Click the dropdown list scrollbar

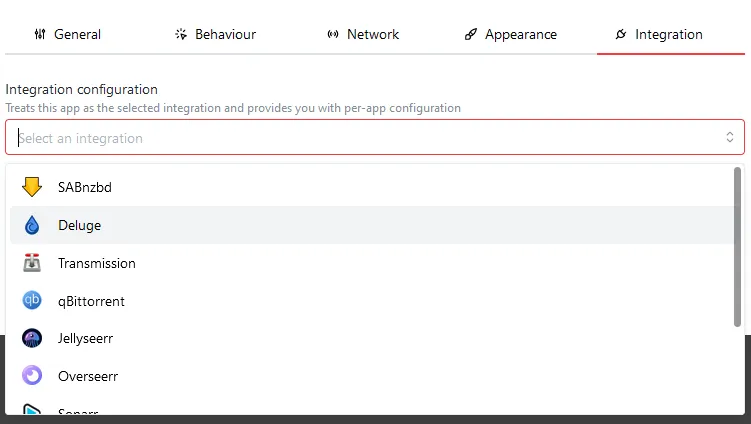point(738,245)
